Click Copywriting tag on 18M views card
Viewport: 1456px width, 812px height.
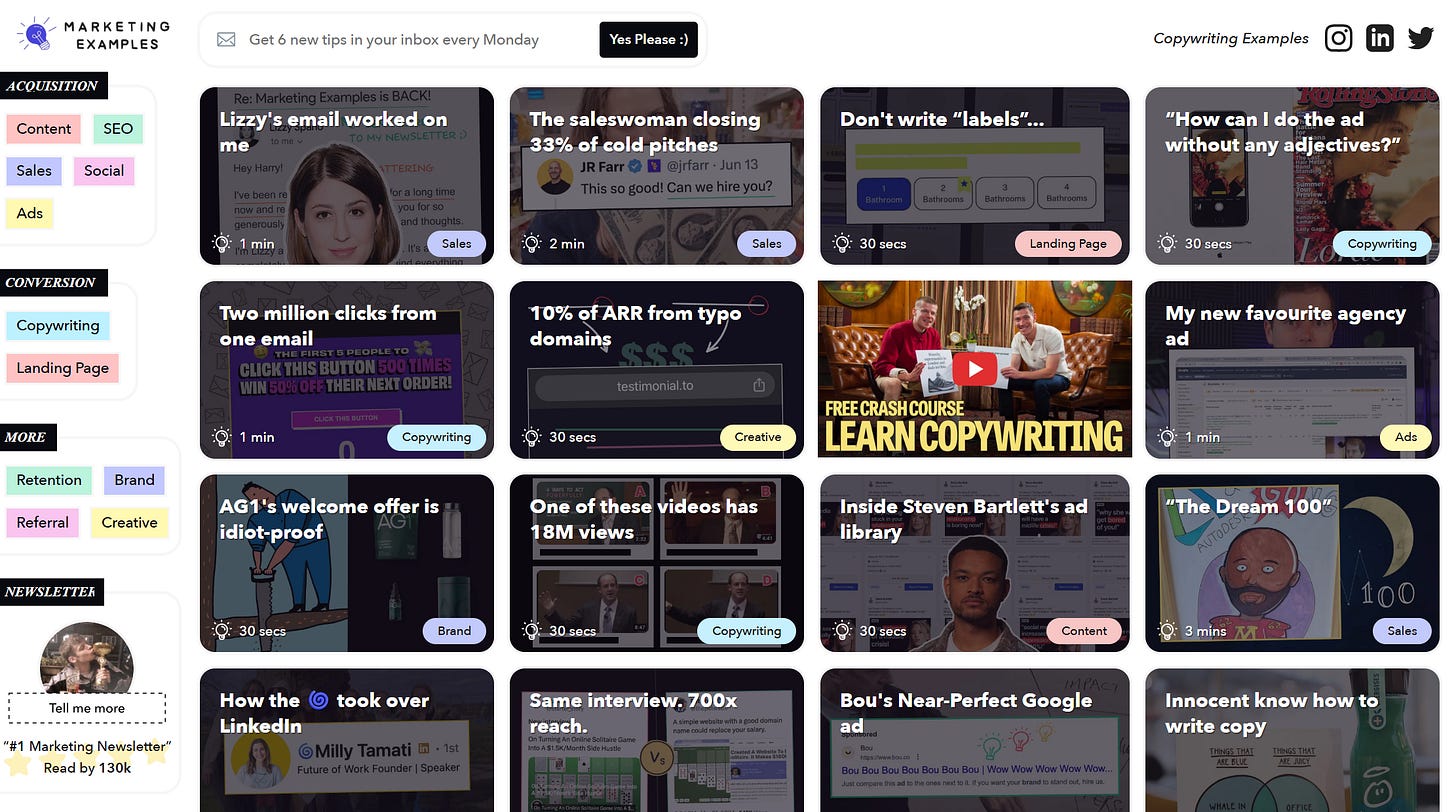point(747,631)
